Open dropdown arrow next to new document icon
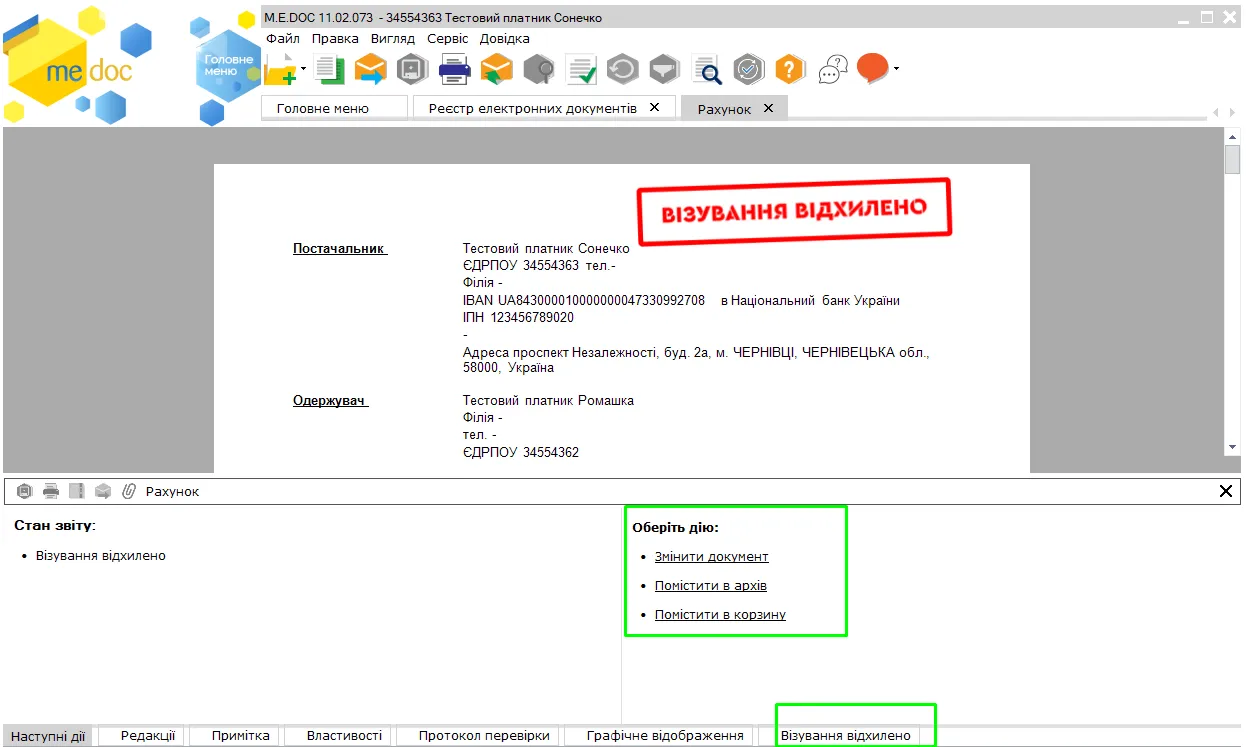Viewport: 1246px width, 747px height. [x=303, y=69]
